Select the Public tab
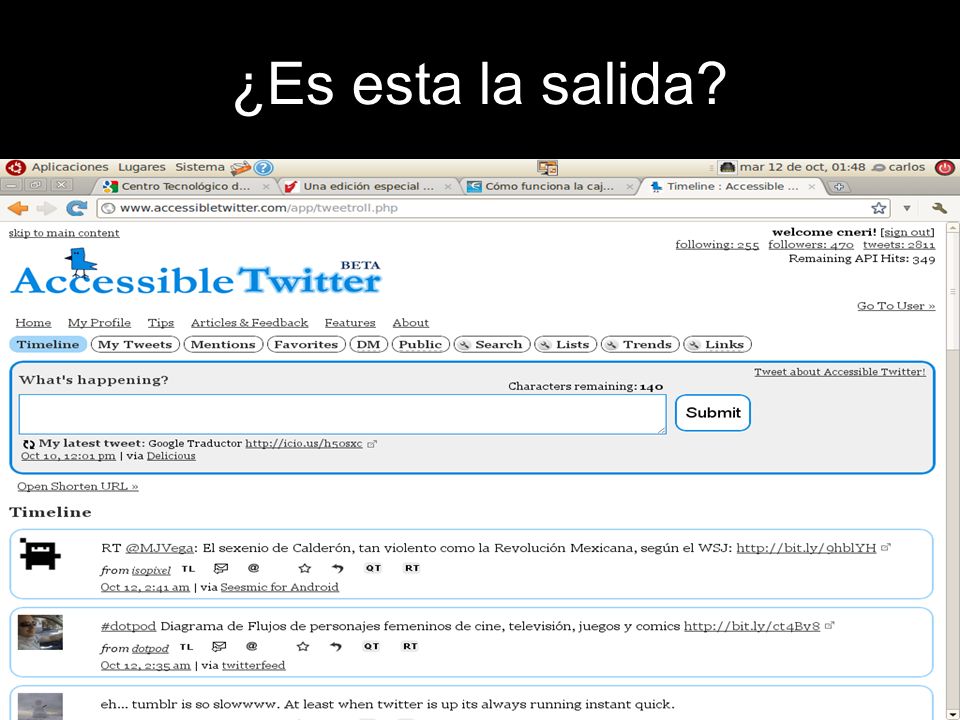The width and height of the screenshot is (960, 720). [421, 344]
